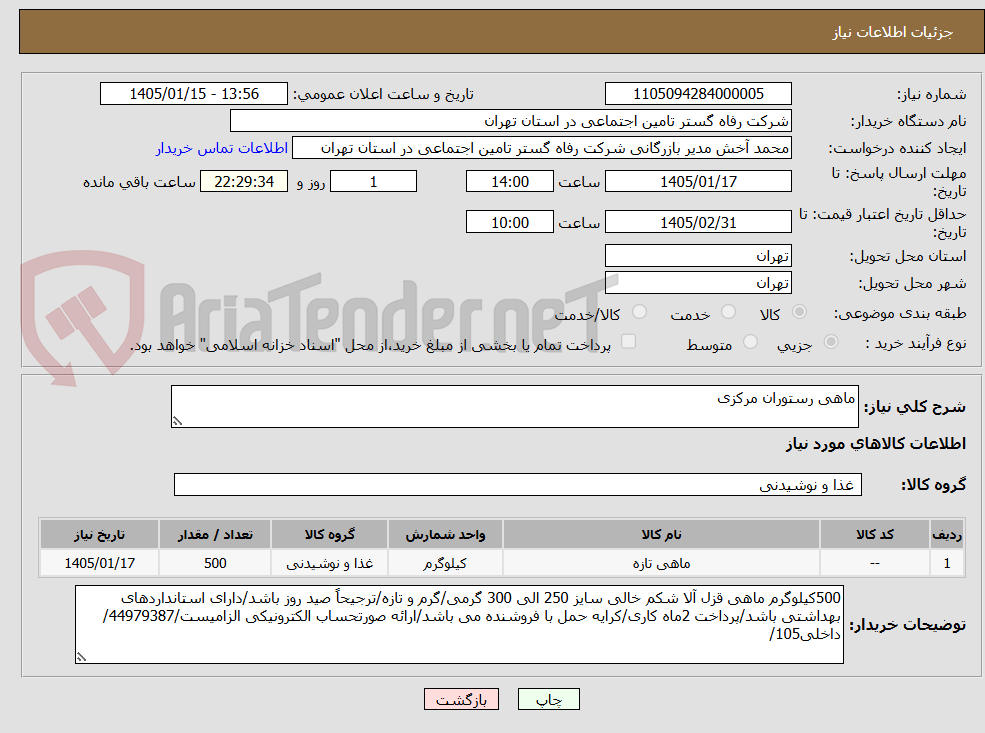
Task: Click the شرح کلی نیاز label
Action: point(915,407)
